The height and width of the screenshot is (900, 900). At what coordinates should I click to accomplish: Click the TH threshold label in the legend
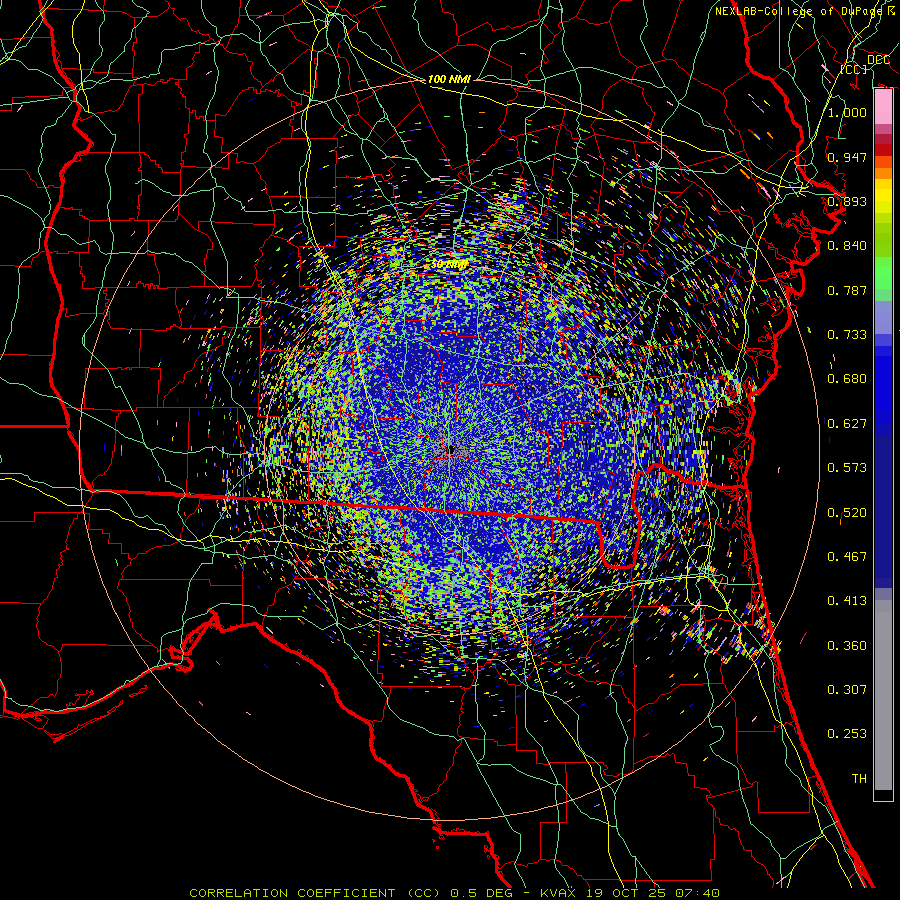(859, 778)
